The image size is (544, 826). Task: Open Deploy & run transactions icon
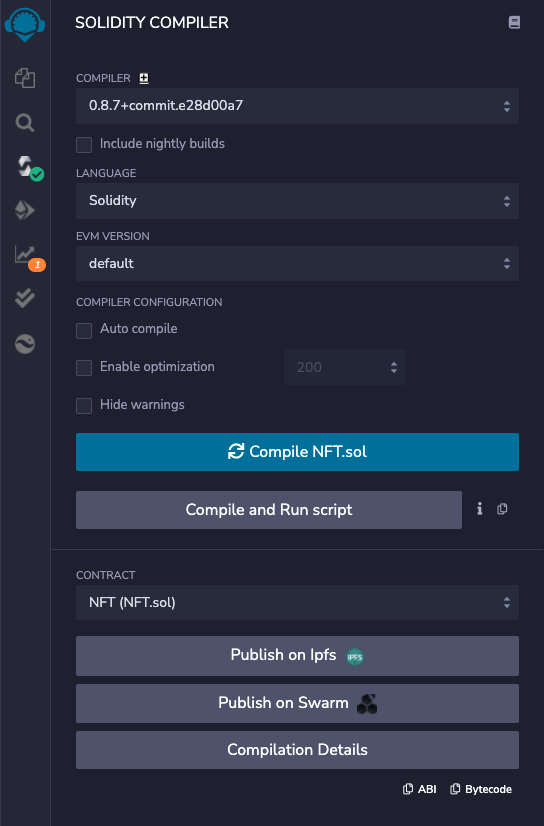click(x=25, y=210)
